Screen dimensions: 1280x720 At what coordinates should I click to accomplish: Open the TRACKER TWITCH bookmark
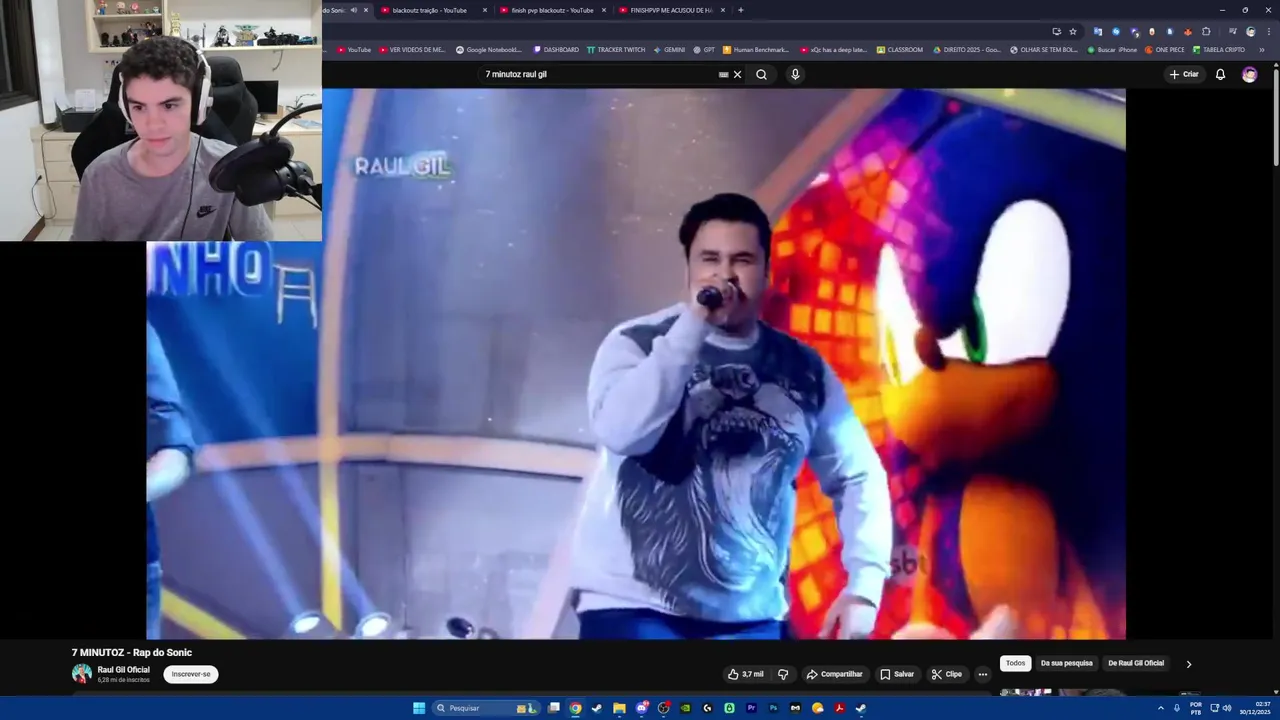(x=616, y=49)
